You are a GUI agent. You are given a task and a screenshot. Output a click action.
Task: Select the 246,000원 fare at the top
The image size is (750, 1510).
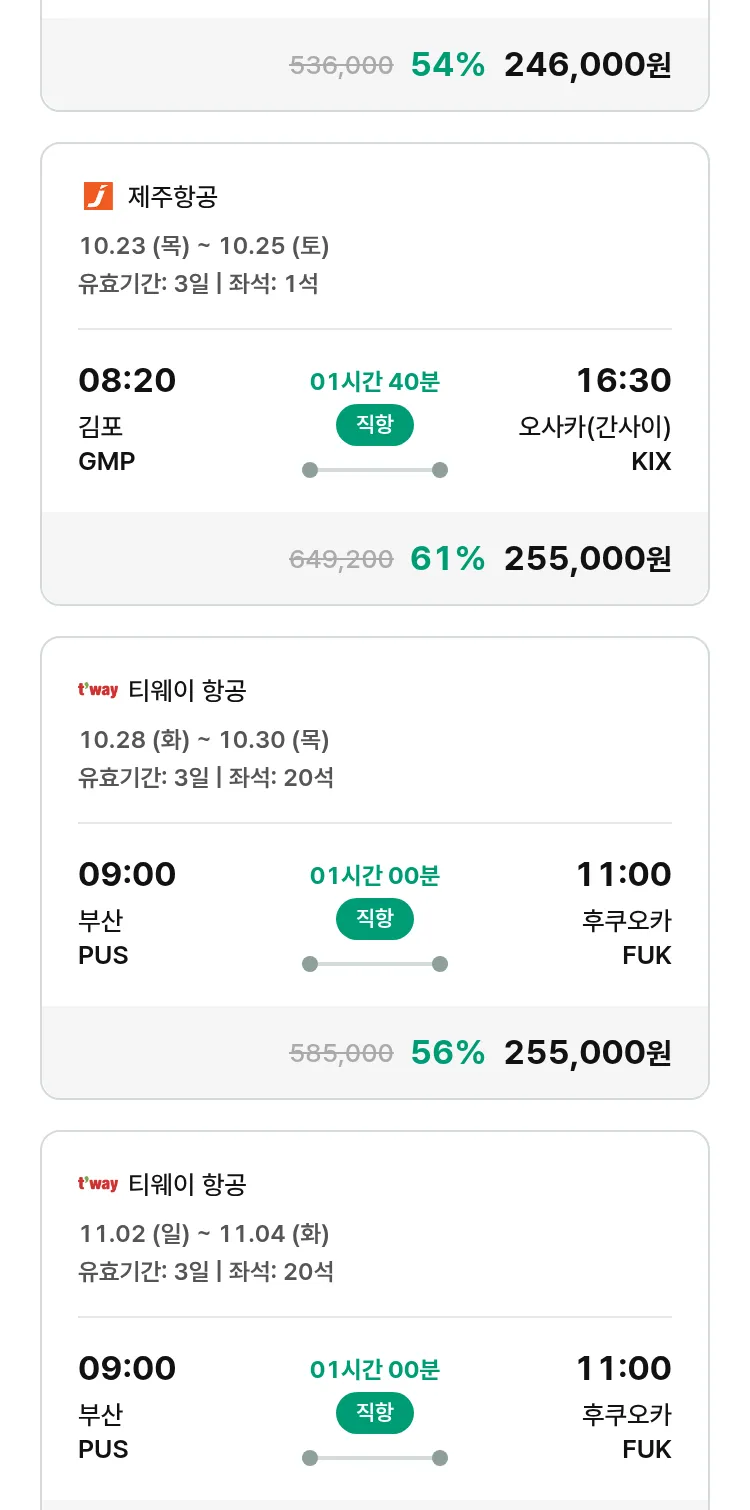click(587, 65)
